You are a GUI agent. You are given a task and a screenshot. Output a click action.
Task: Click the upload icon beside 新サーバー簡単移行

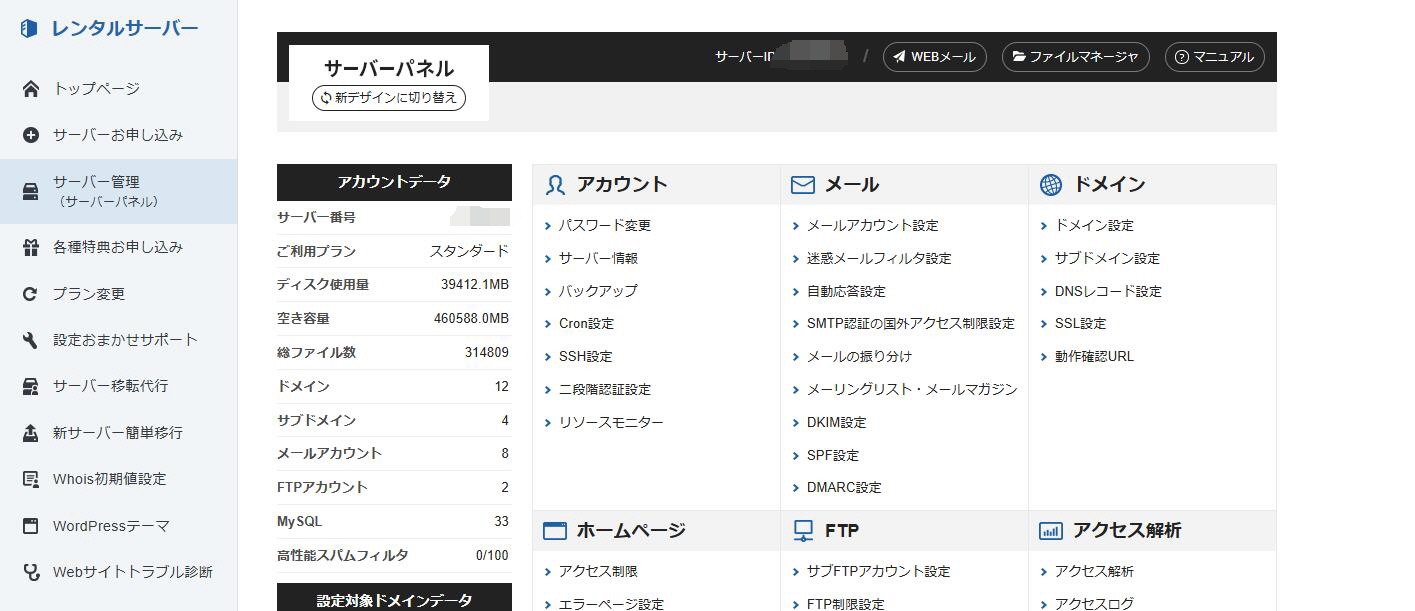pyautogui.click(x=31, y=433)
